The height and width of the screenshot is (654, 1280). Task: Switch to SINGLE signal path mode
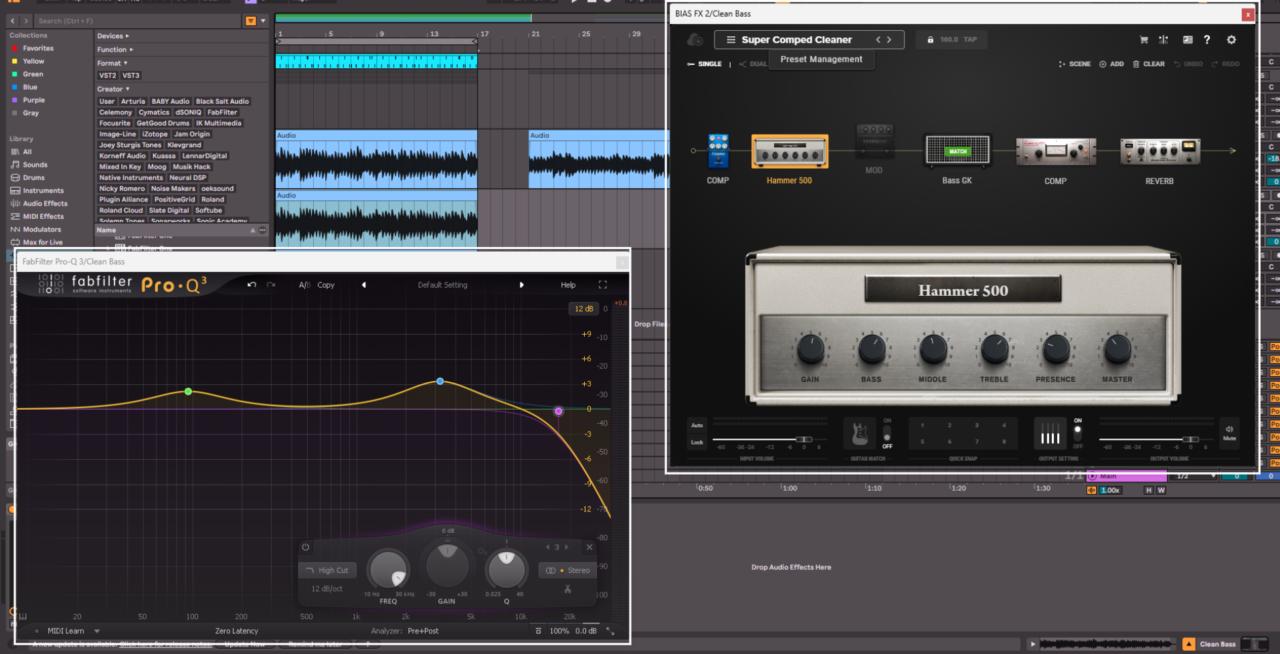point(705,64)
